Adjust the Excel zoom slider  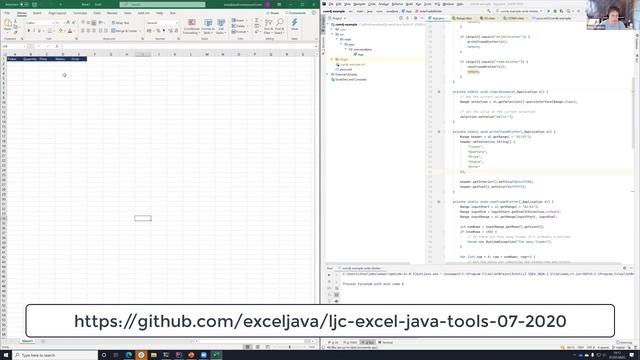click(x=290, y=347)
